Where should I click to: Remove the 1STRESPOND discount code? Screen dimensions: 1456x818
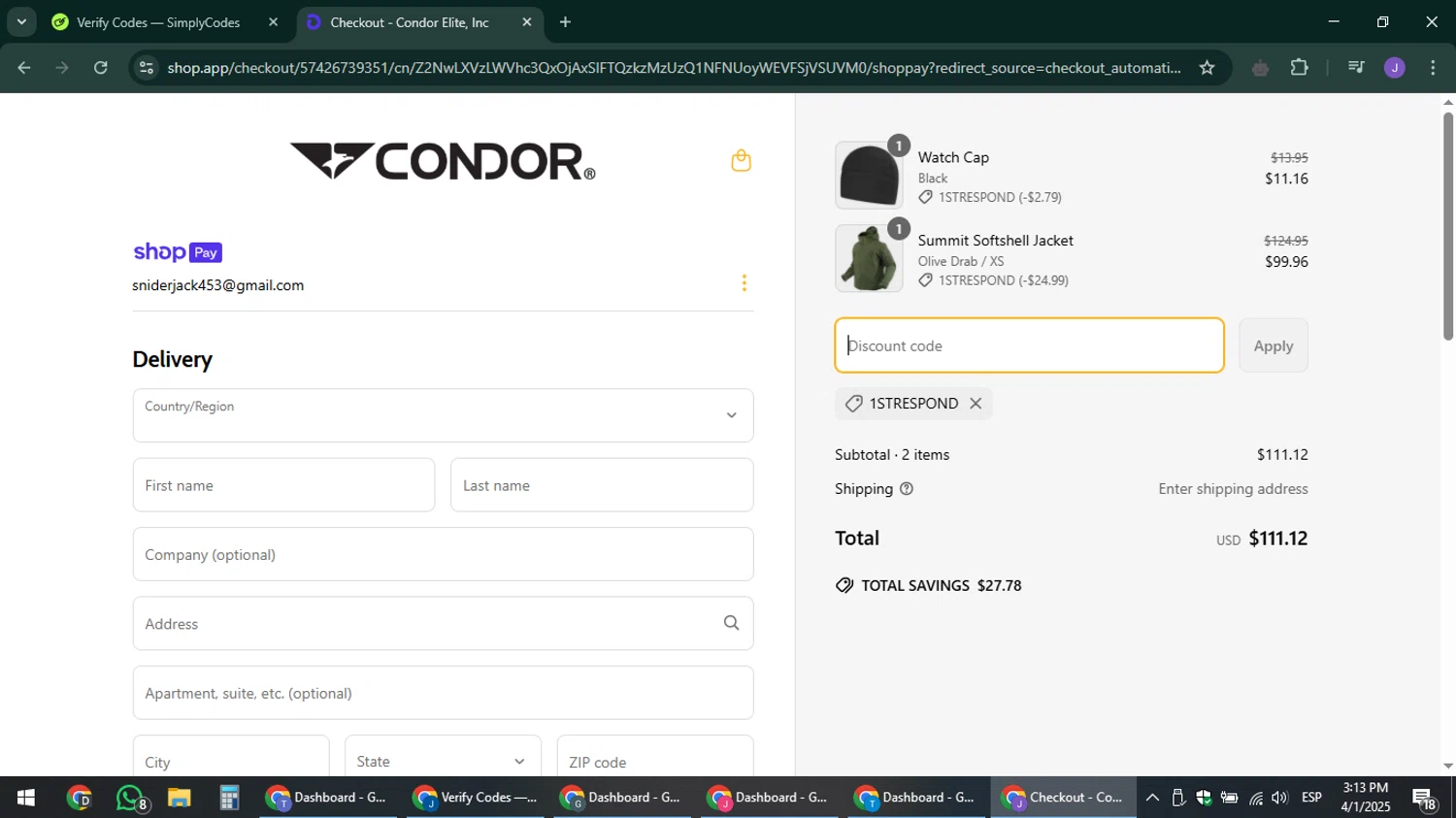976,404
